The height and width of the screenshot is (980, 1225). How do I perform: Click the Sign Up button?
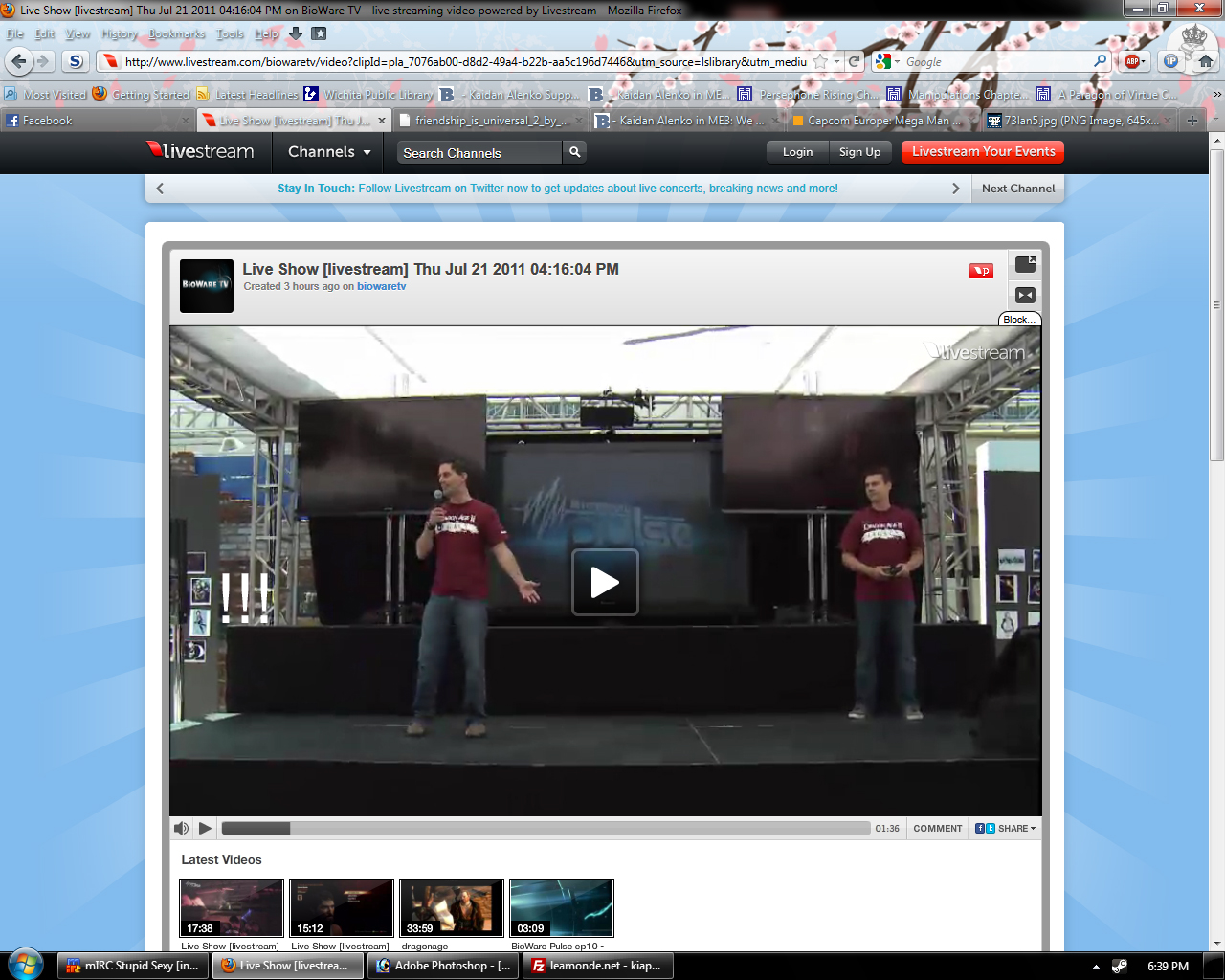pos(859,152)
